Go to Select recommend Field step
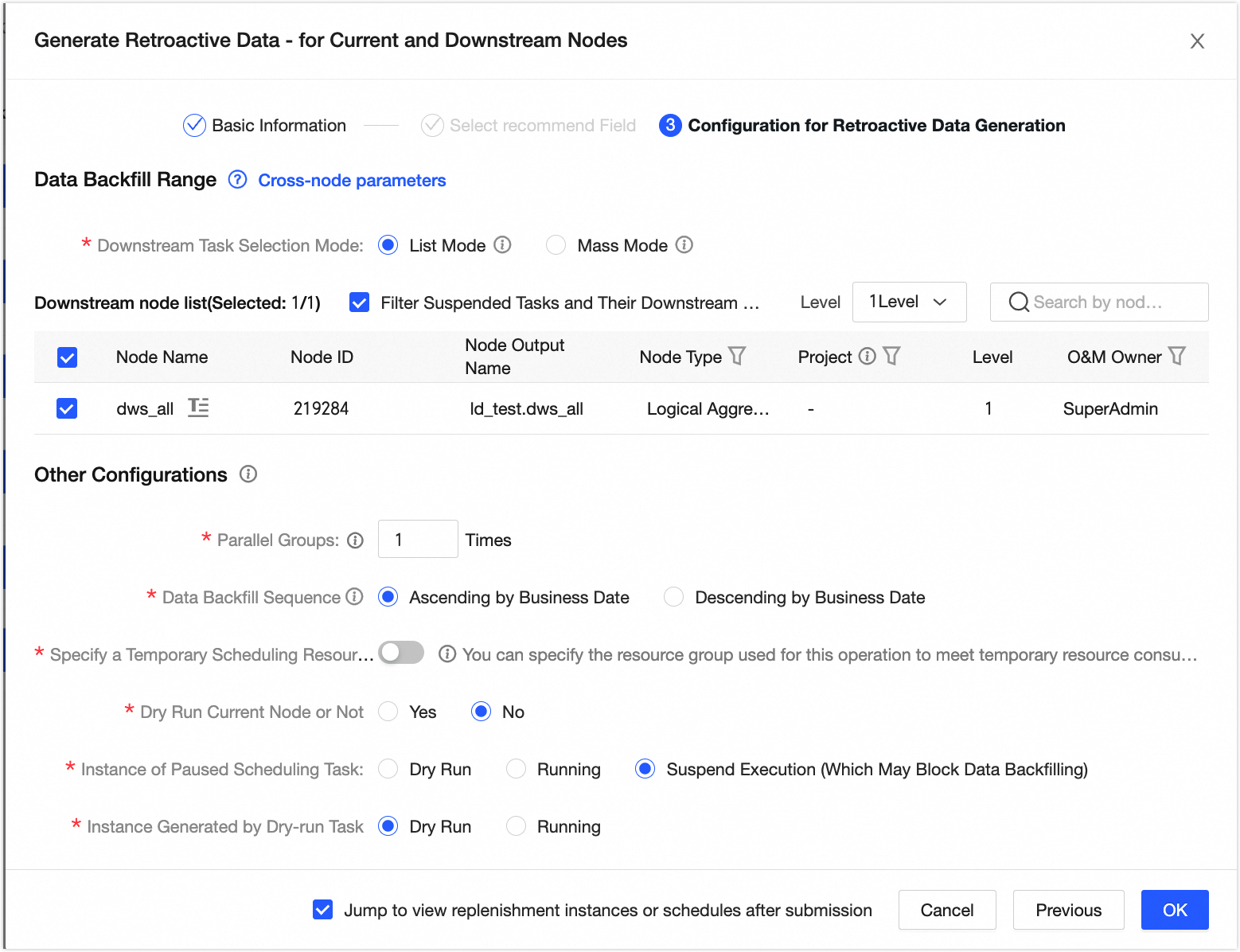This screenshot has height=952, width=1240. 528,126
